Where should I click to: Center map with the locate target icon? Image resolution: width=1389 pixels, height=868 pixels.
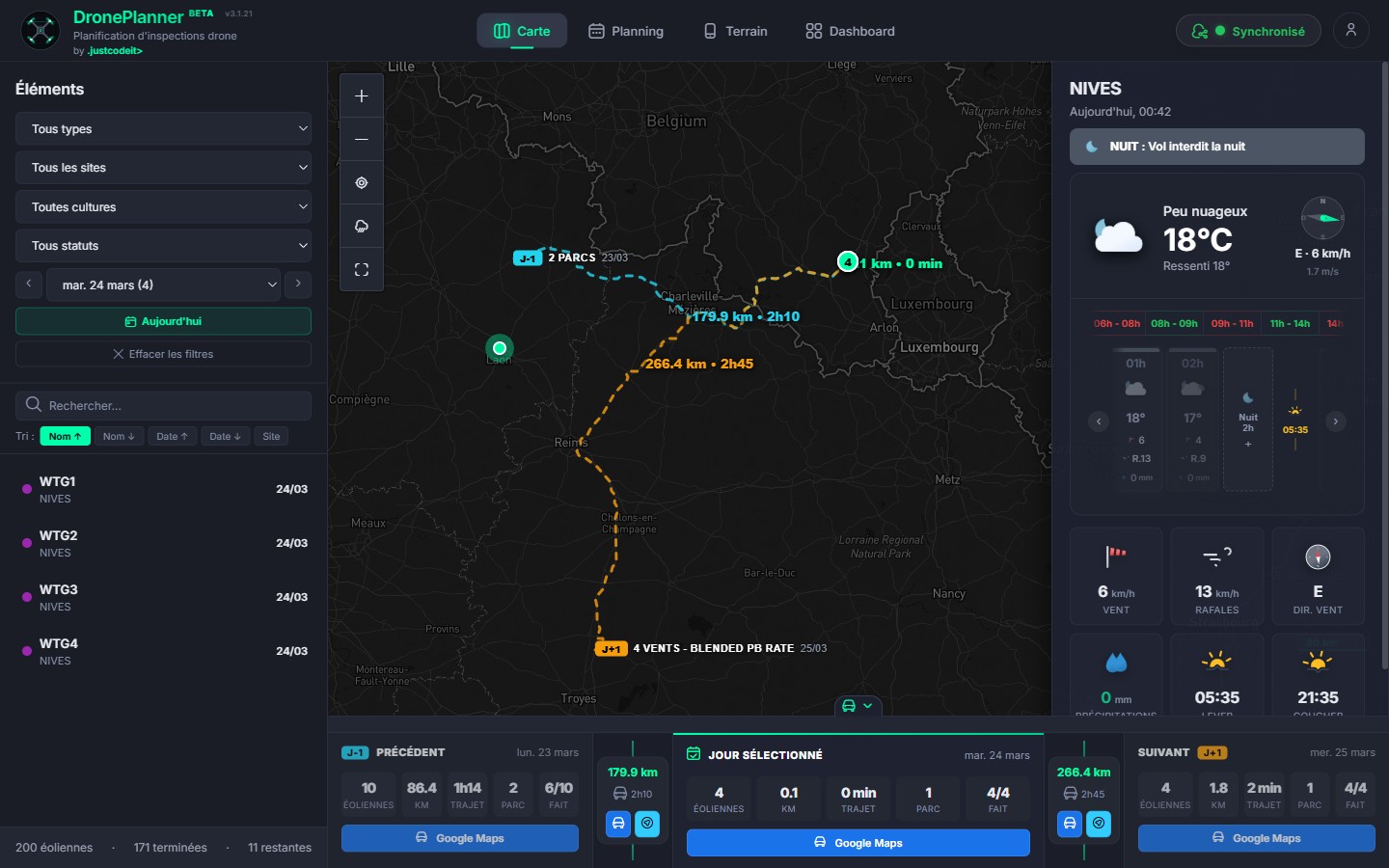click(362, 183)
